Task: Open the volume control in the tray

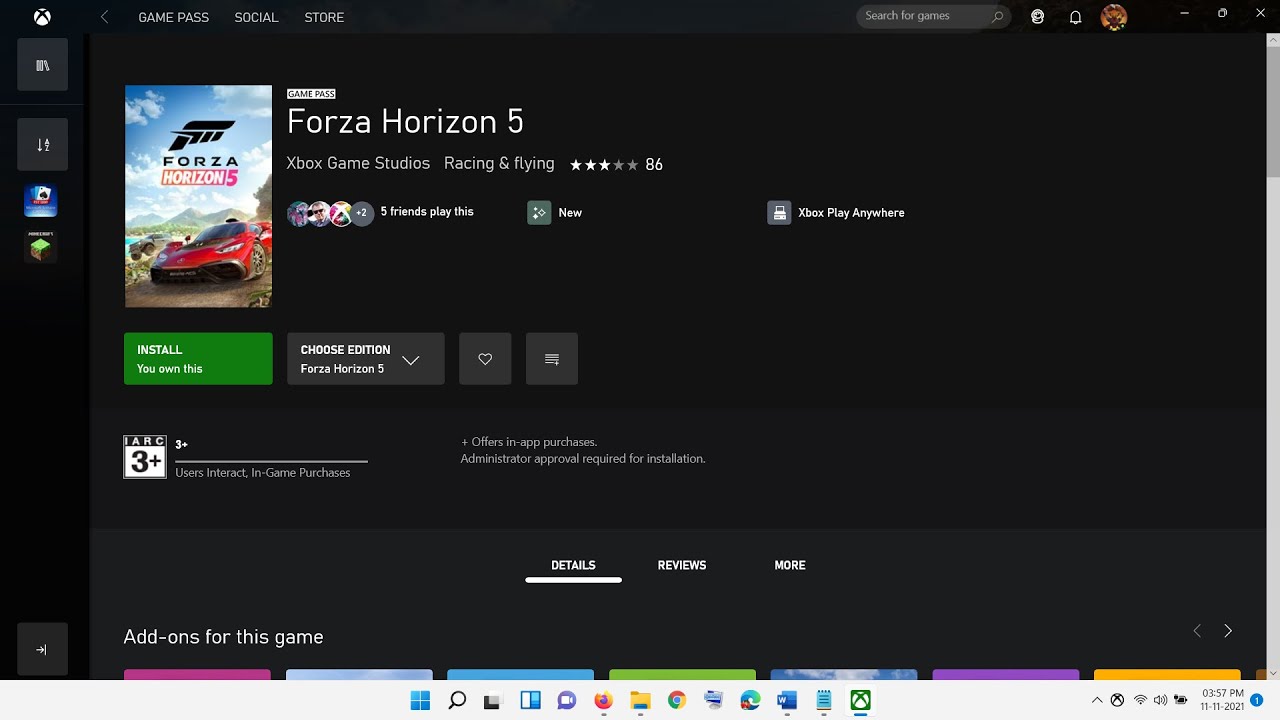Action: pyautogui.click(x=1160, y=700)
